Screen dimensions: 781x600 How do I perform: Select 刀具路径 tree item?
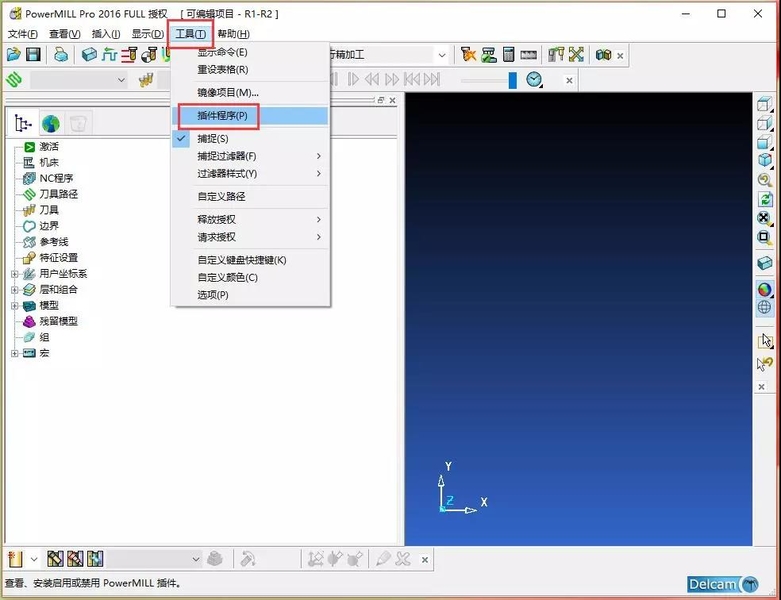[58, 194]
